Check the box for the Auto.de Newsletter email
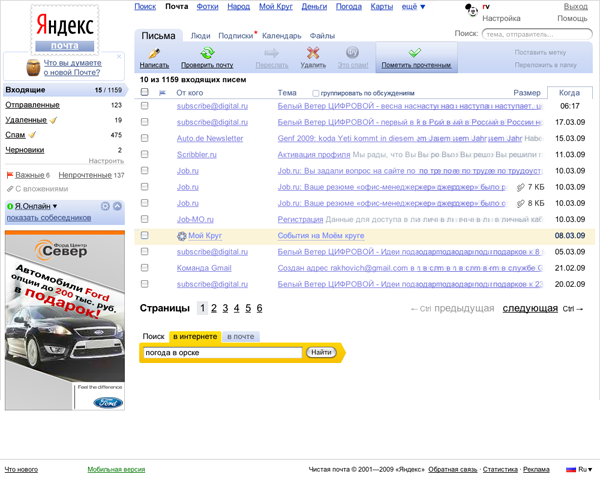Image resolution: width=600 pixels, height=489 pixels. click(x=145, y=138)
